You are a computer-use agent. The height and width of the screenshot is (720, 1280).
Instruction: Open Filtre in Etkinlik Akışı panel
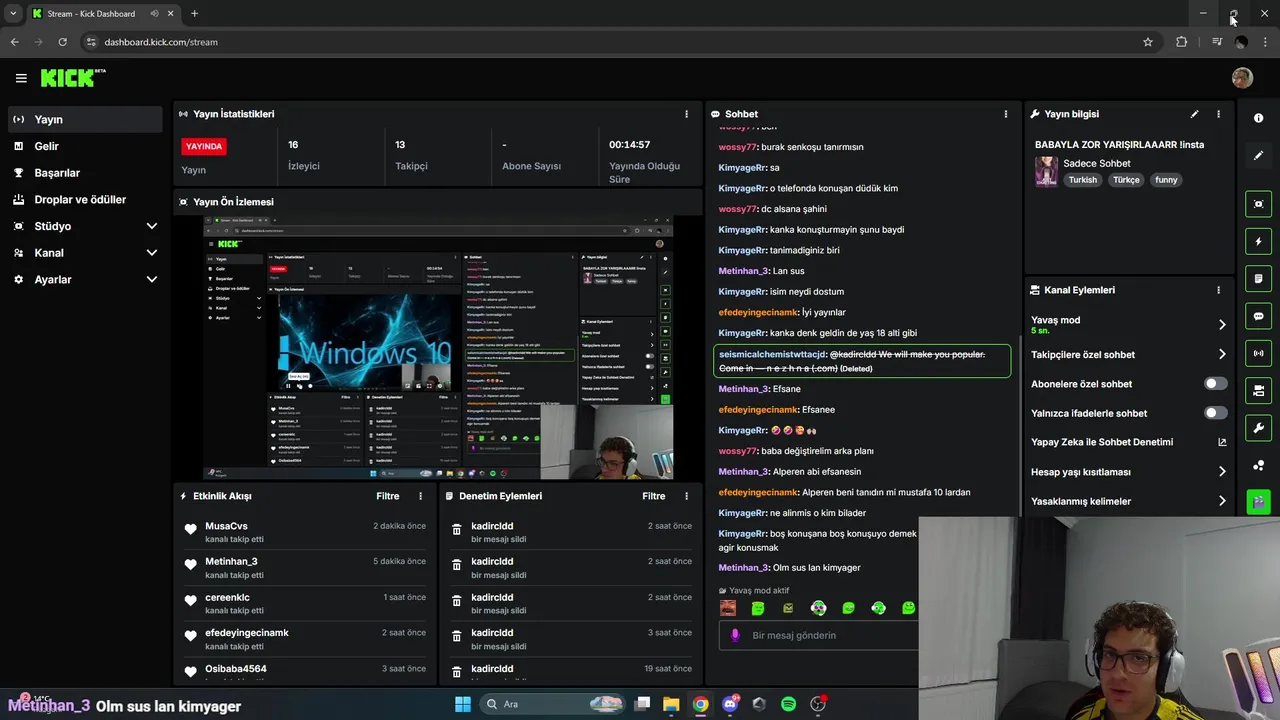pyautogui.click(x=387, y=496)
